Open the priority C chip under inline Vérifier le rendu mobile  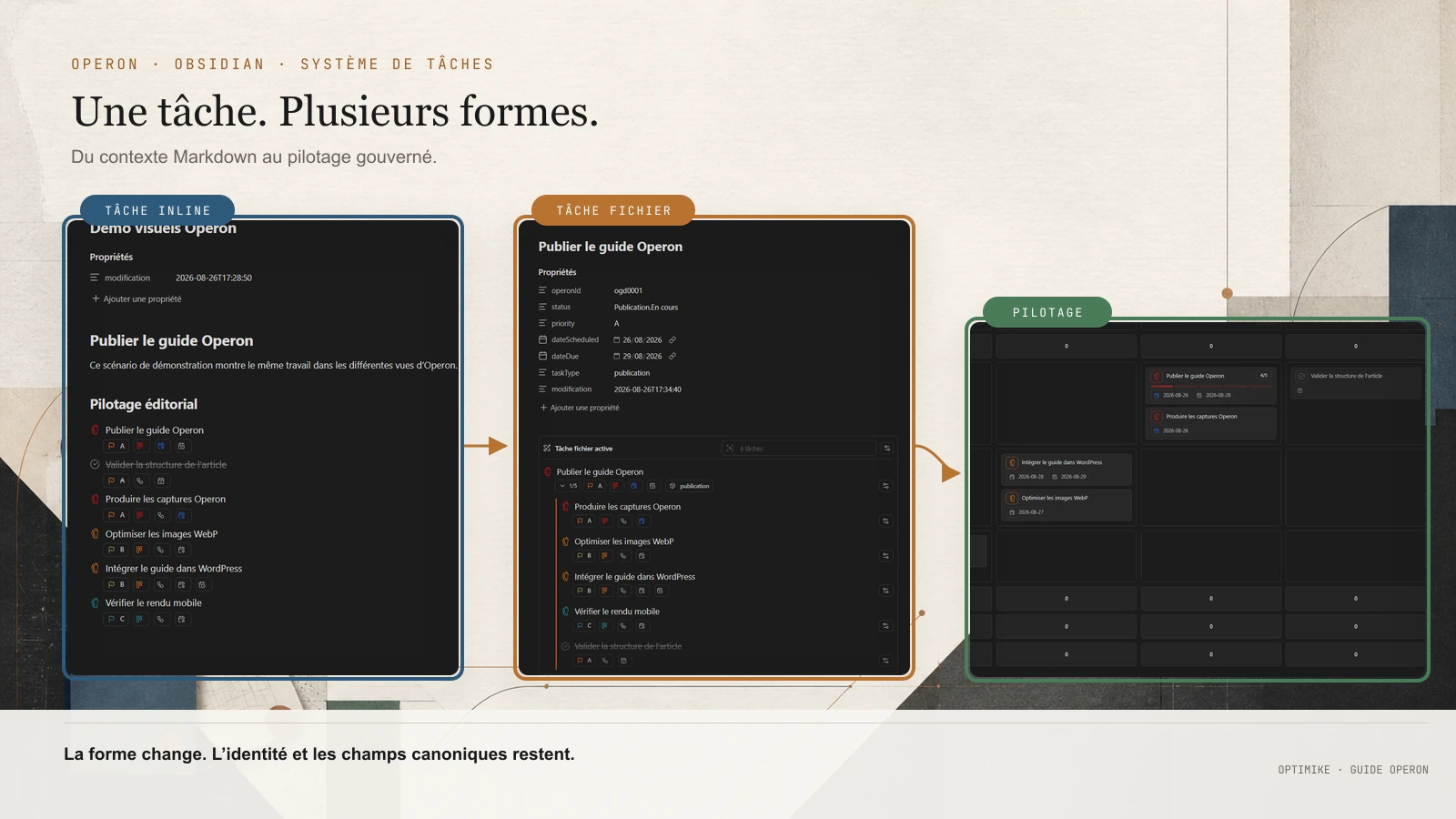tap(116, 619)
